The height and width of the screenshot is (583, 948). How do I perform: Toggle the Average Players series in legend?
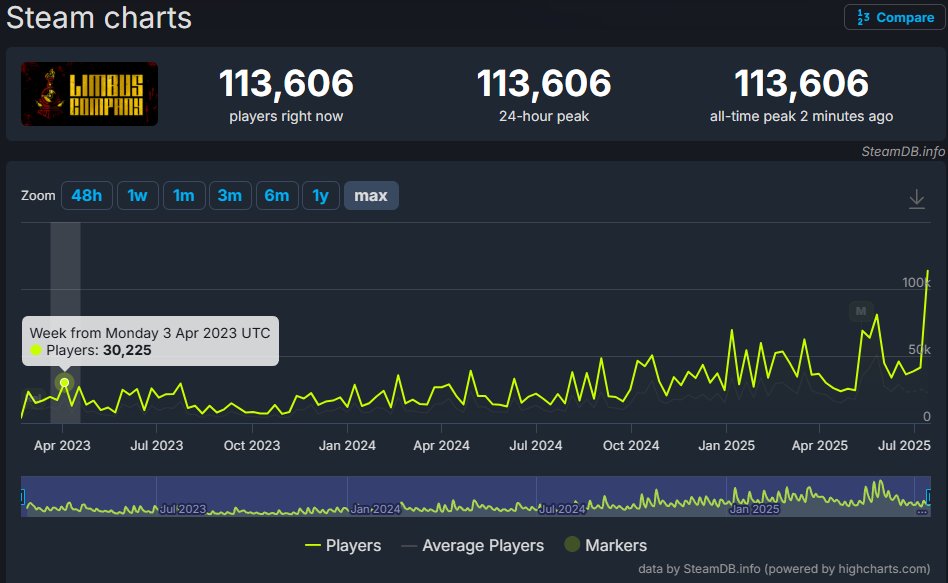[x=473, y=546]
